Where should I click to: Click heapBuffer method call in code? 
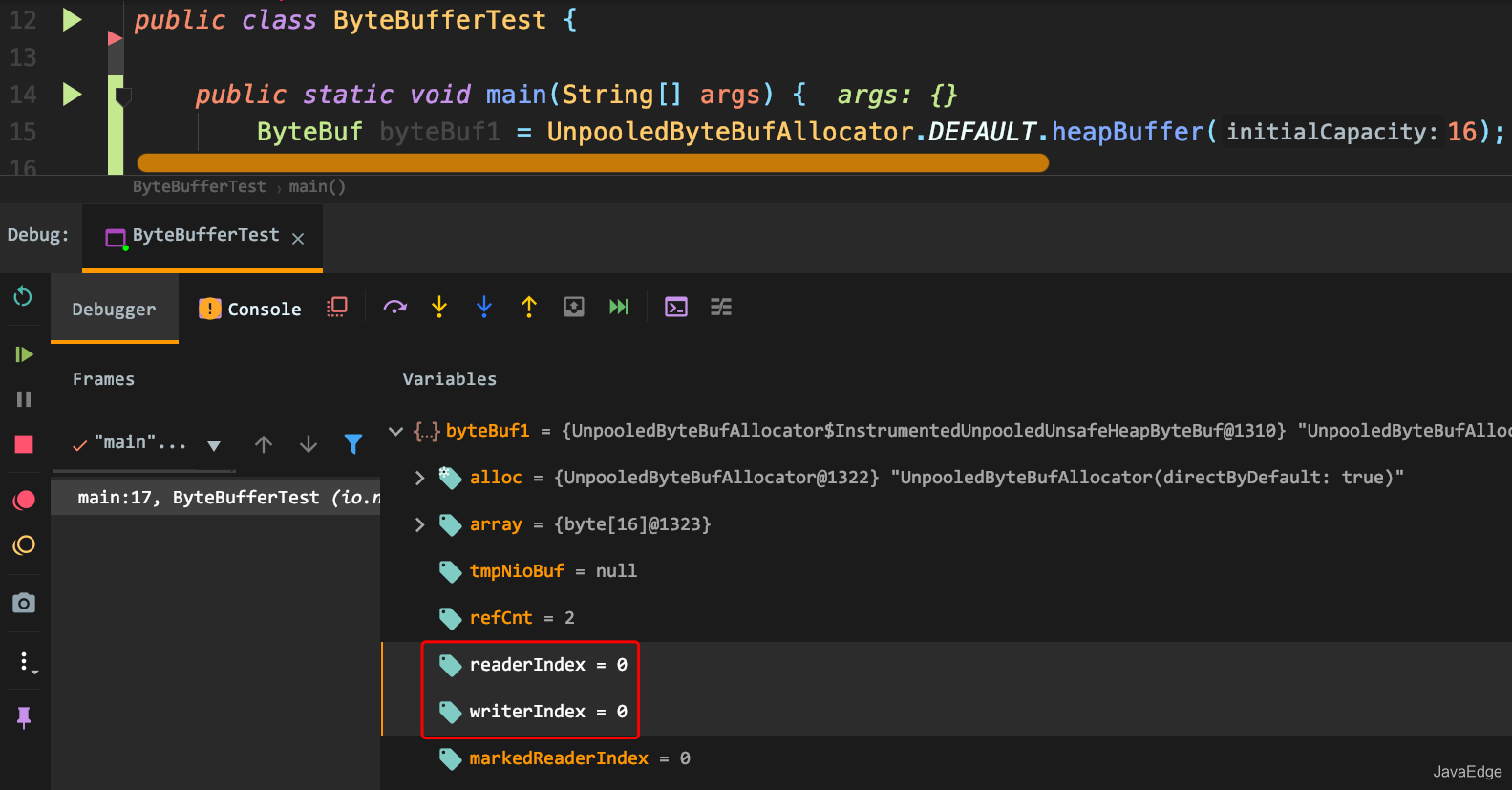(1128, 131)
